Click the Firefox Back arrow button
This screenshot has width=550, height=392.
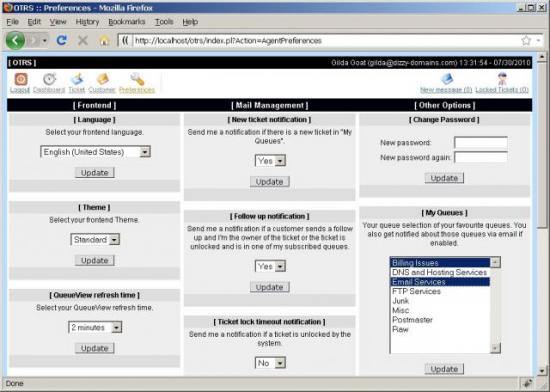click(x=15, y=40)
